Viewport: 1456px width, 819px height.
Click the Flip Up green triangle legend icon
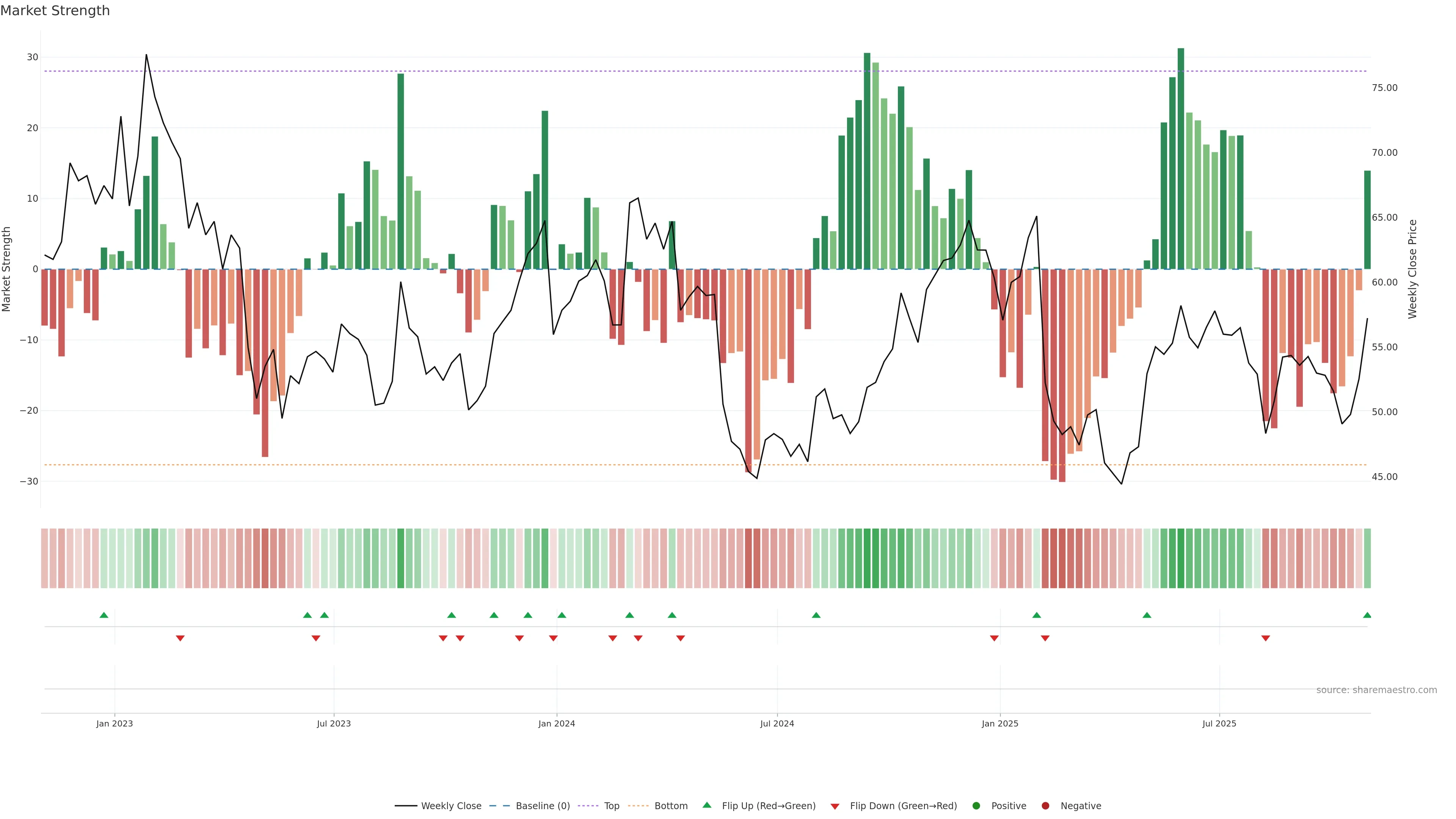coord(706,805)
